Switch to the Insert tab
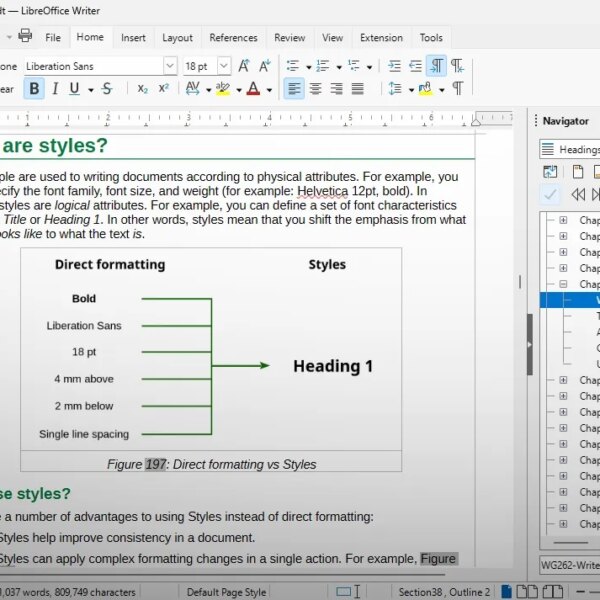This screenshot has width=600, height=600. [133, 38]
